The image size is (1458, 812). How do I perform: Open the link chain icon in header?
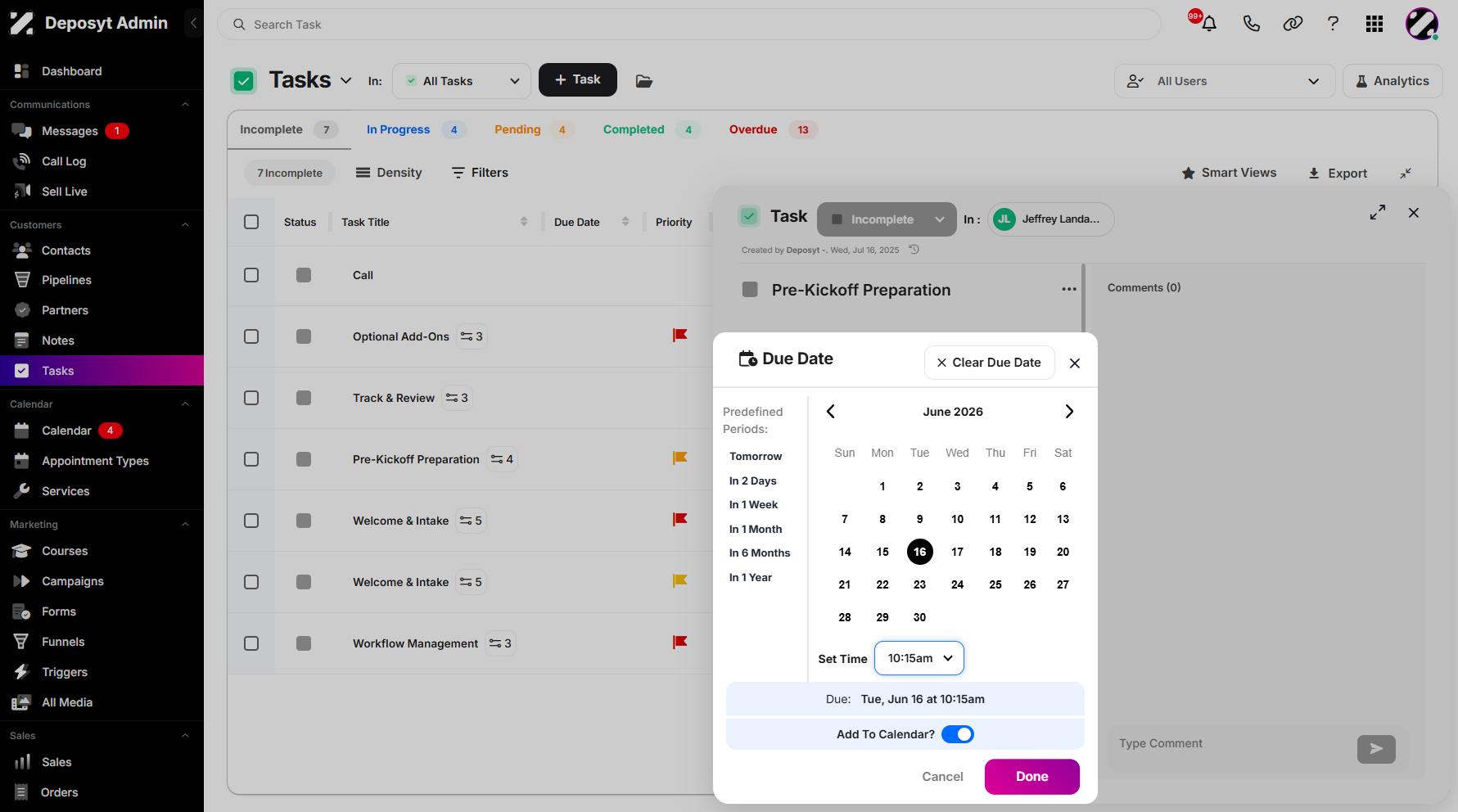(1293, 24)
